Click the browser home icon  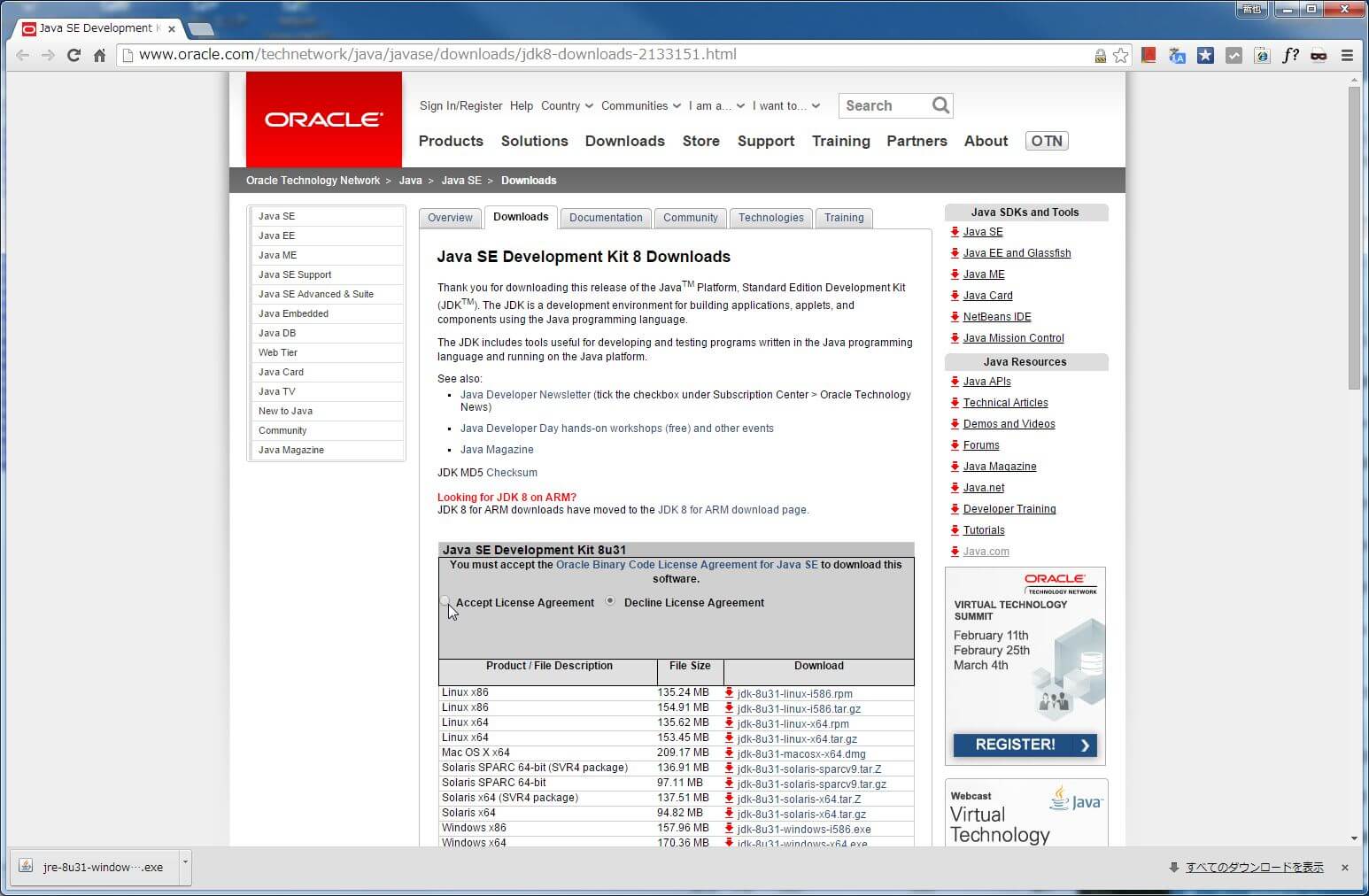click(x=100, y=55)
